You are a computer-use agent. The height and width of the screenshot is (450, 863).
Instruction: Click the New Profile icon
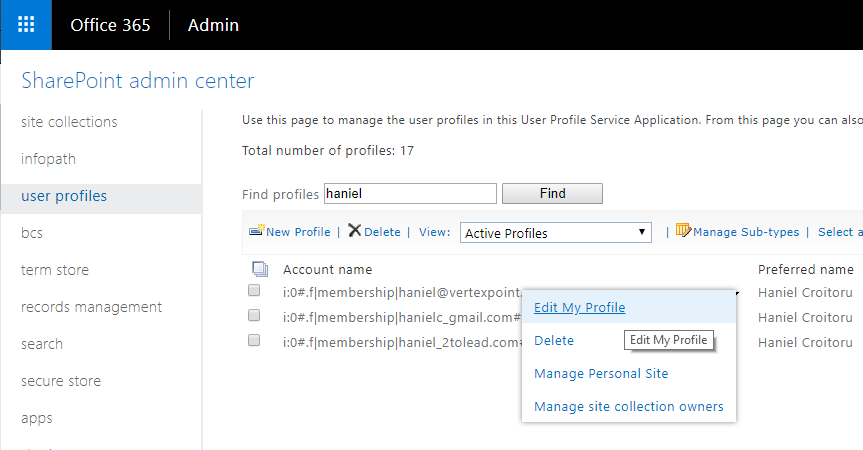tap(256, 232)
